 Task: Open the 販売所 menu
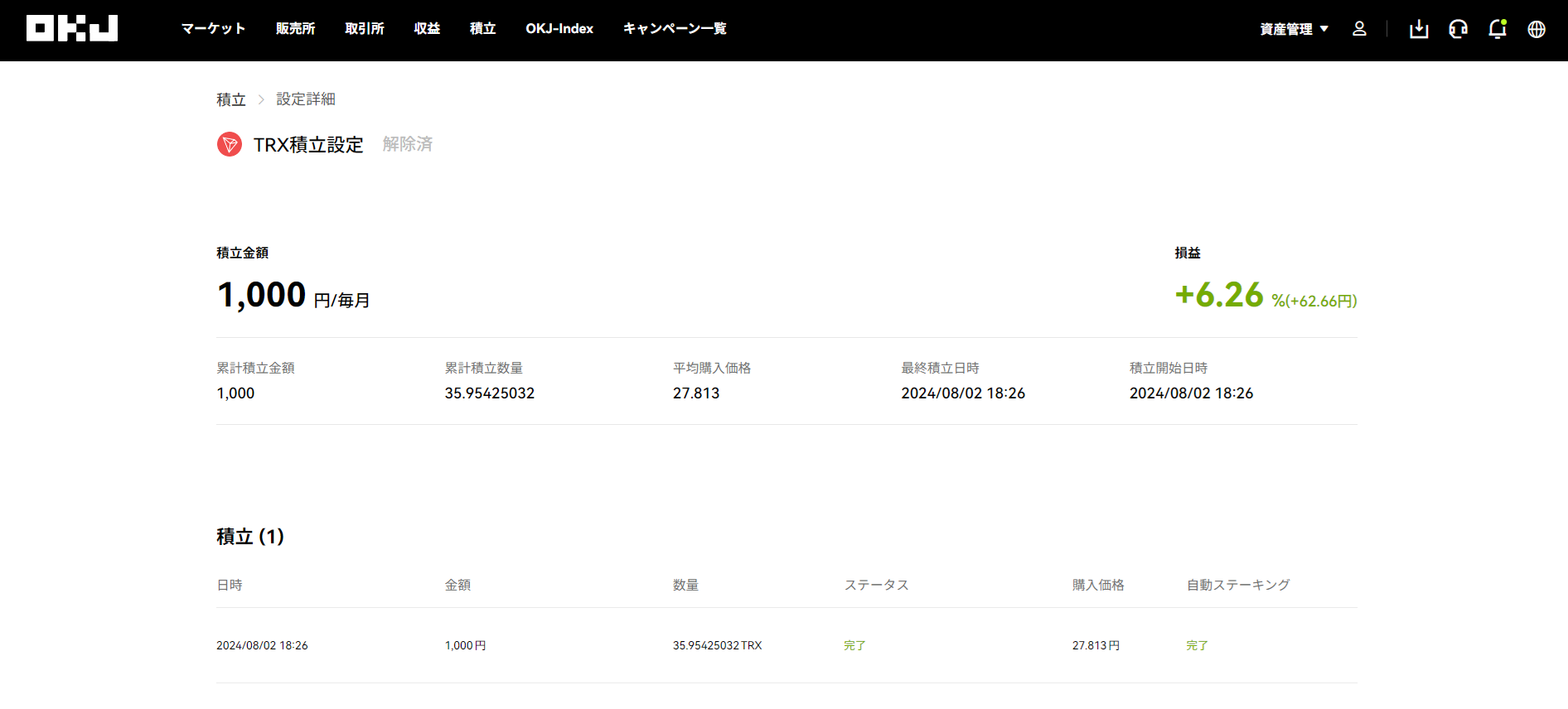pyautogui.click(x=295, y=28)
